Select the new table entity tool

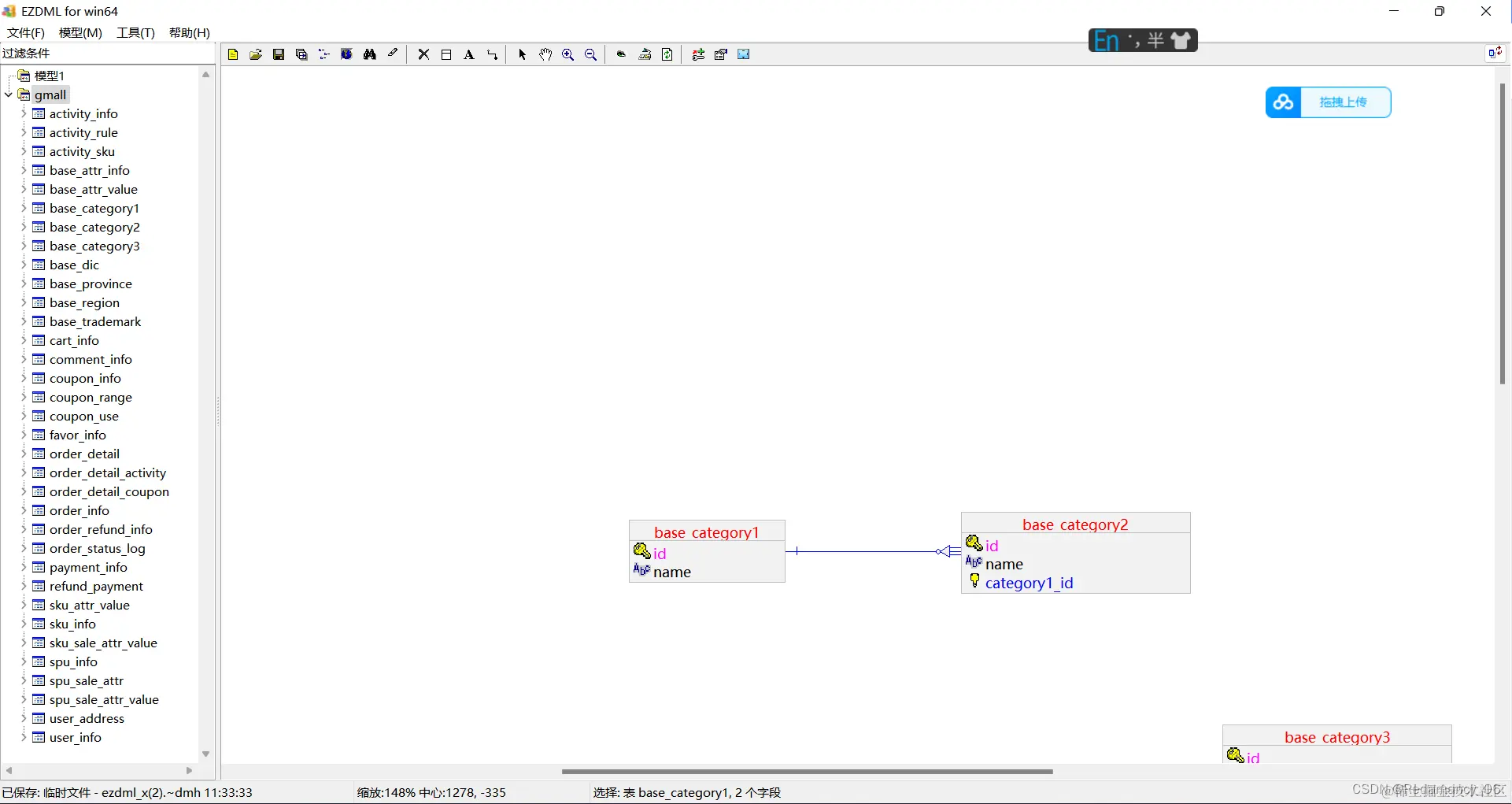pyautogui.click(x=446, y=54)
